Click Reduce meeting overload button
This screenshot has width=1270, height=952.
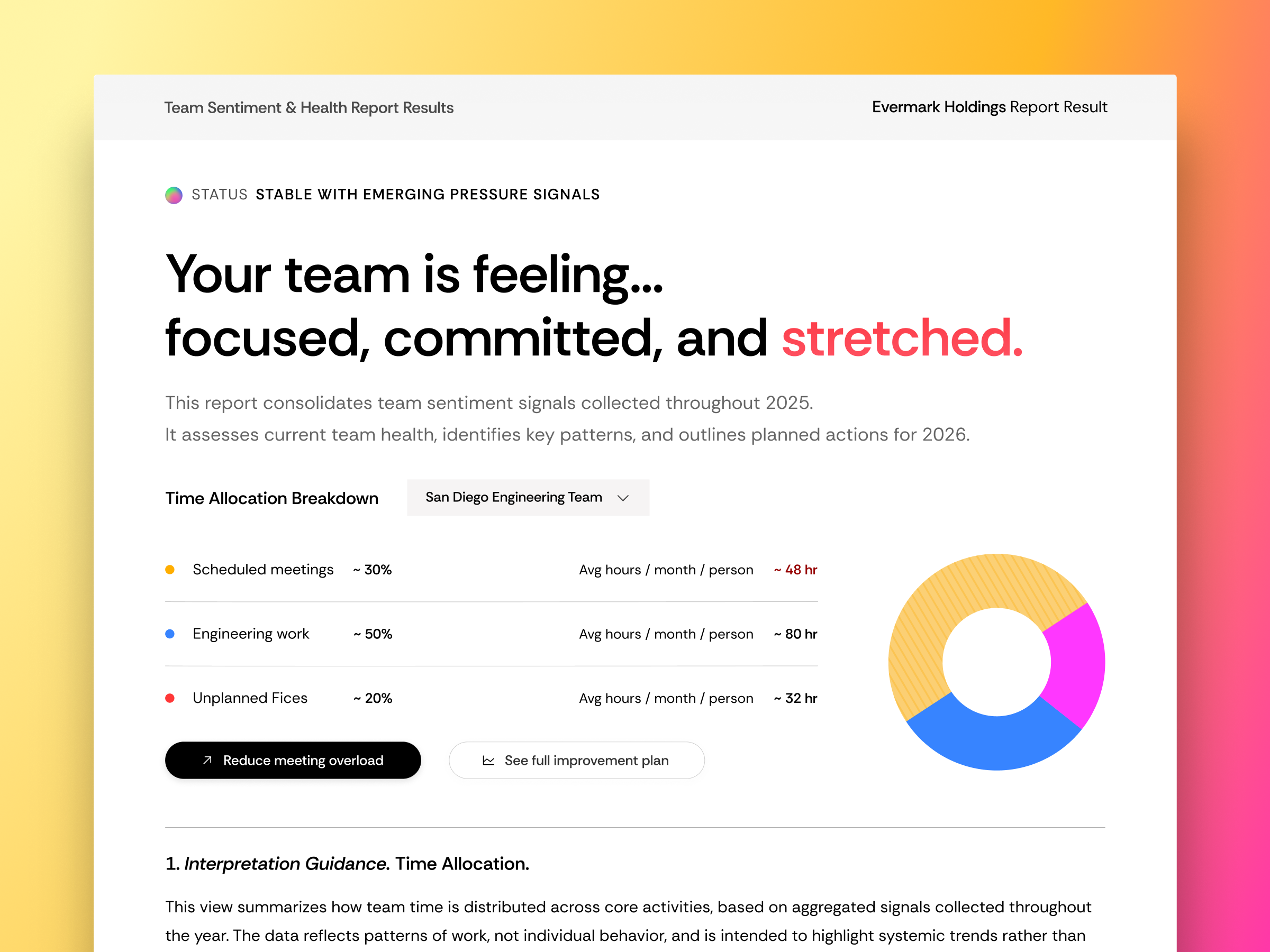point(293,761)
